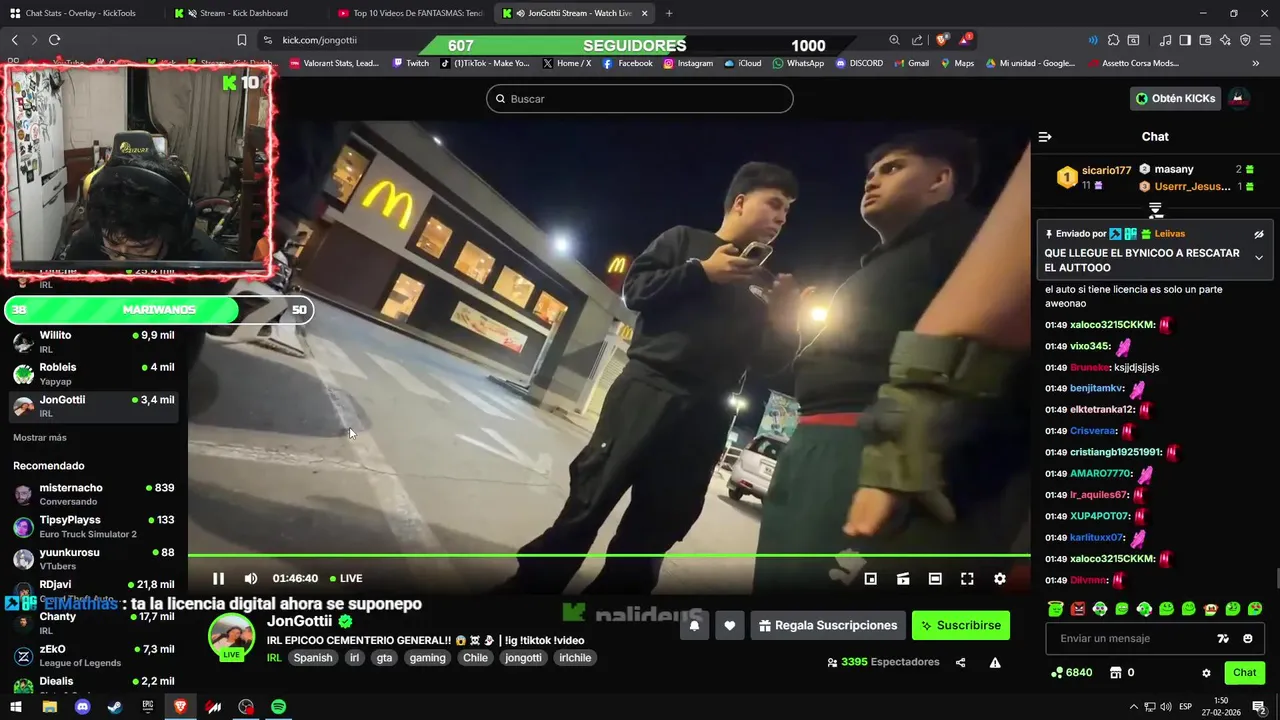
Task: Open Brave VPN shield icon
Action: pos(1245,40)
